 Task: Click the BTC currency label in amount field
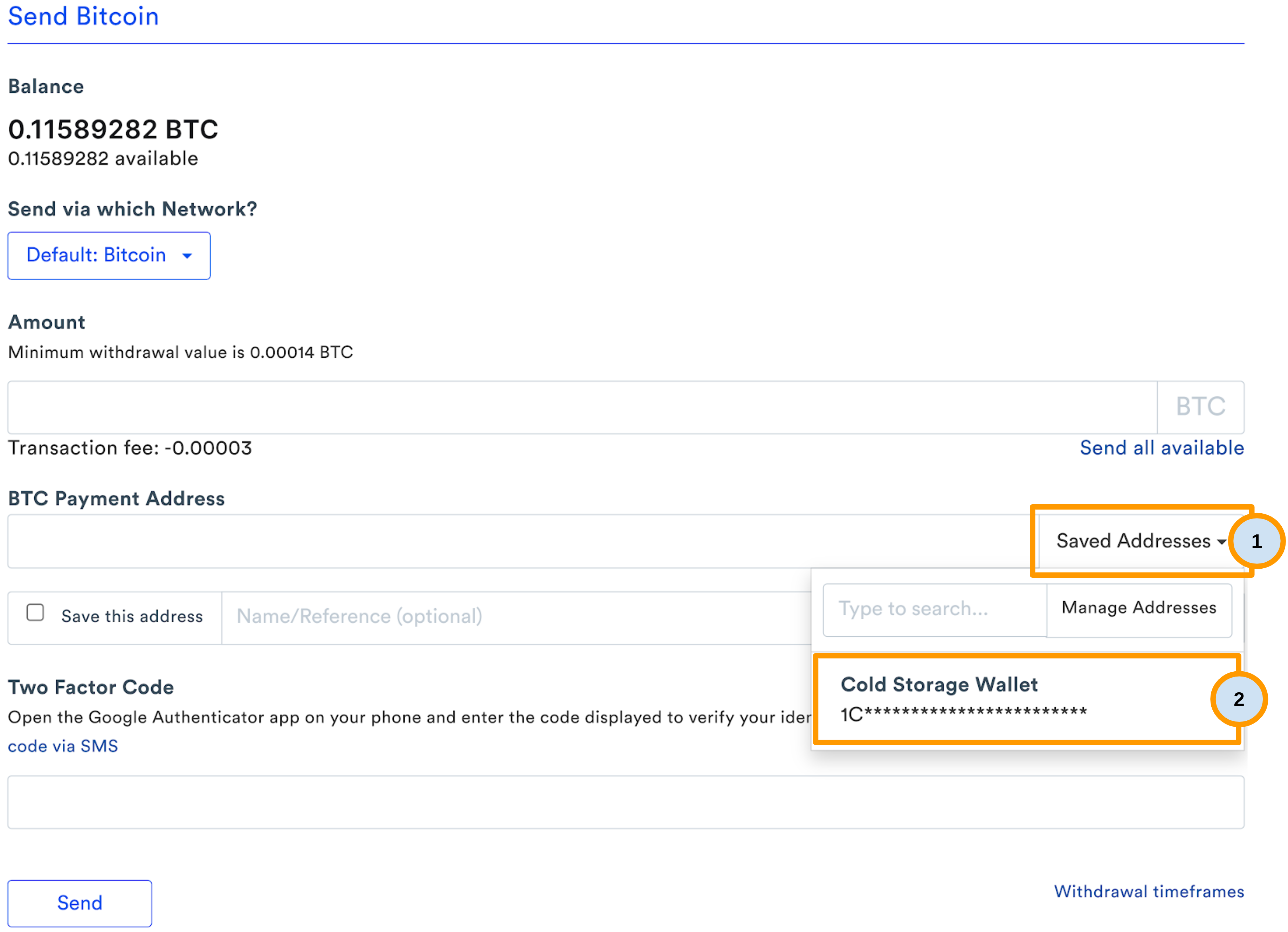1200,405
